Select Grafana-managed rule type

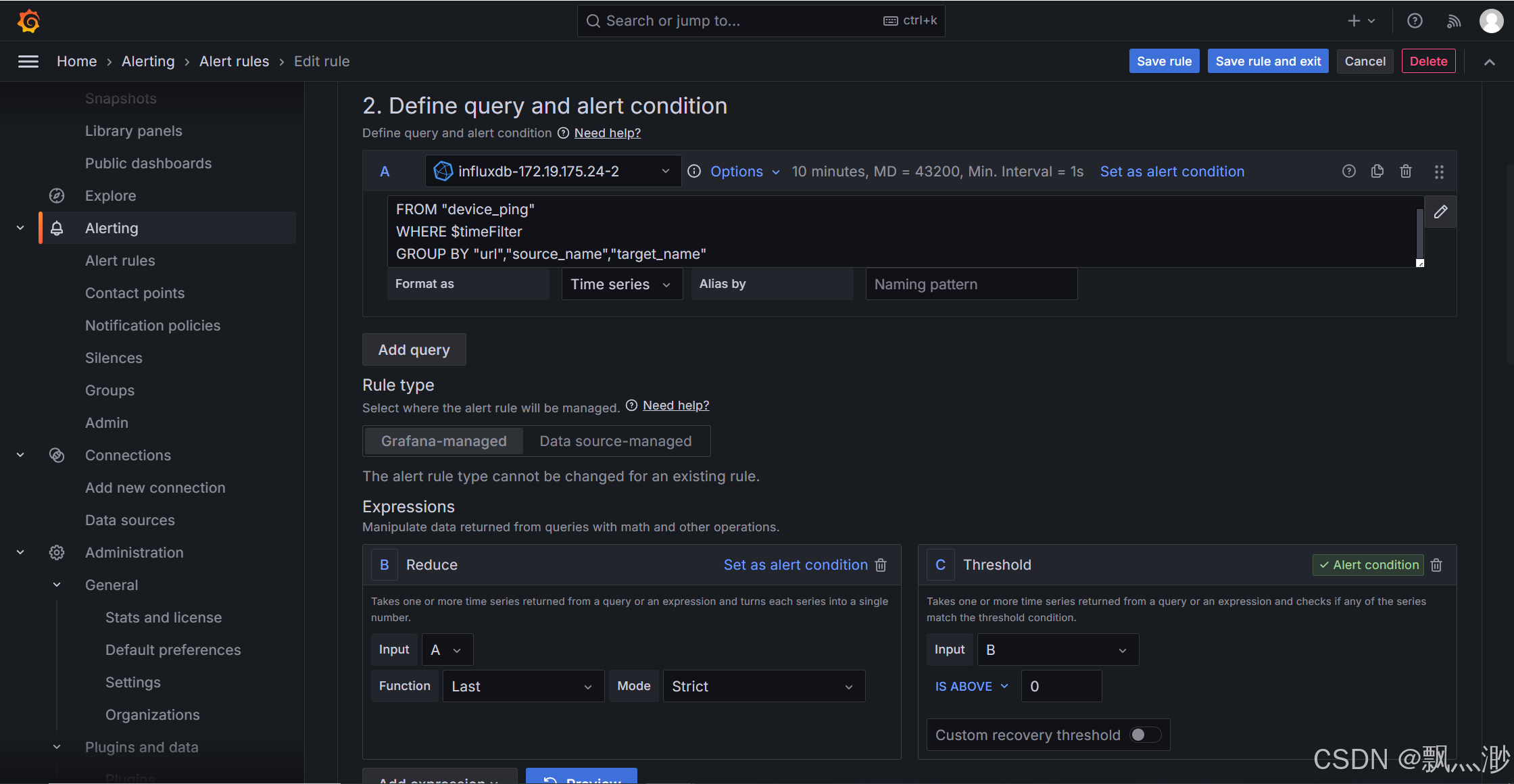pos(444,441)
